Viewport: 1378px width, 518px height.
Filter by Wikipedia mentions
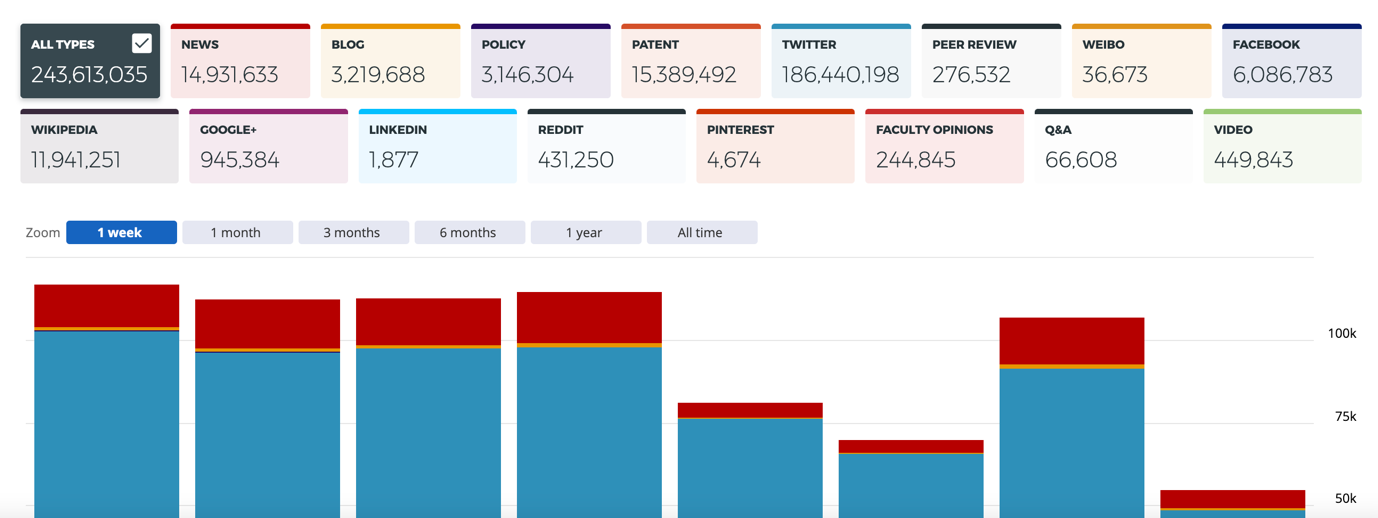pos(99,147)
